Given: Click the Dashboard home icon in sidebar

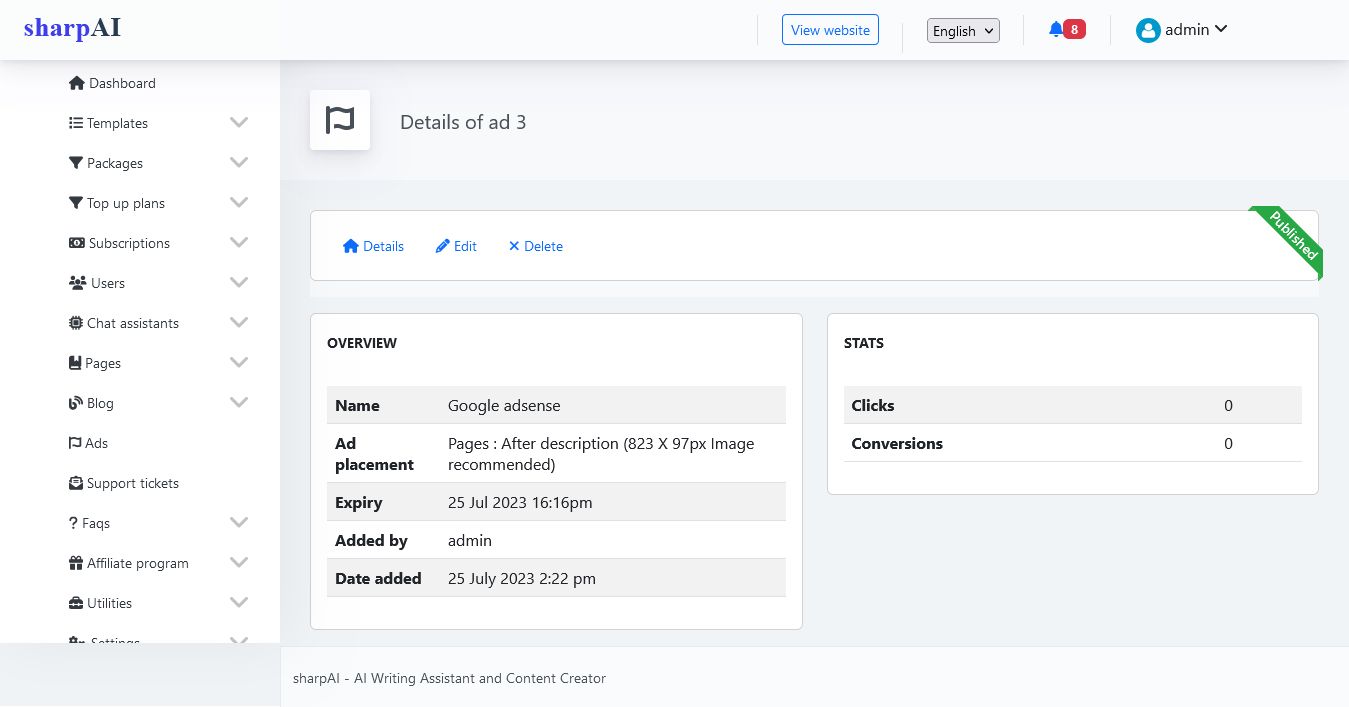Looking at the screenshot, I should pos(77,83).
